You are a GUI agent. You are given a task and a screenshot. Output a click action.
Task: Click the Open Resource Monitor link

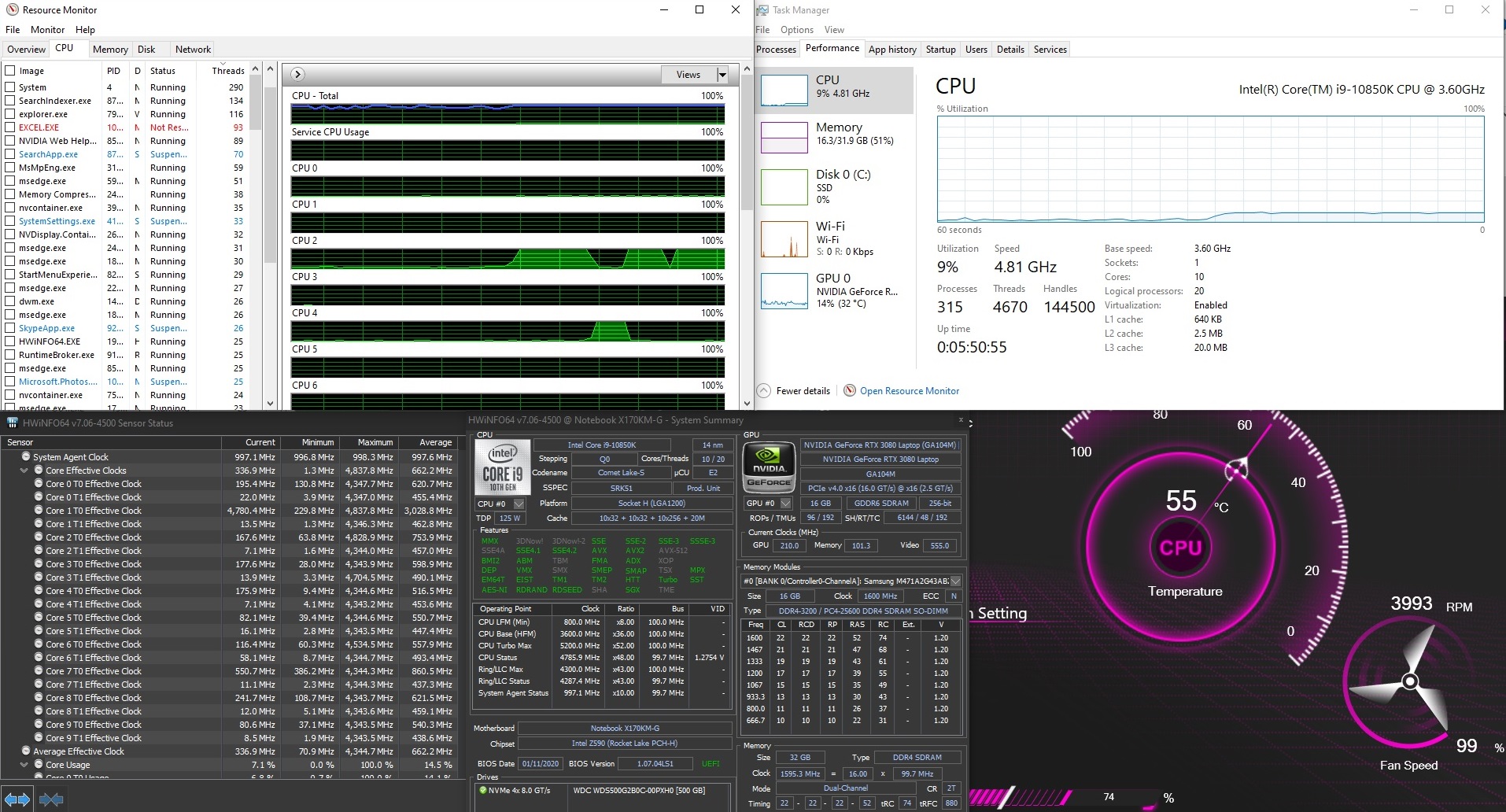coord(910,390)
